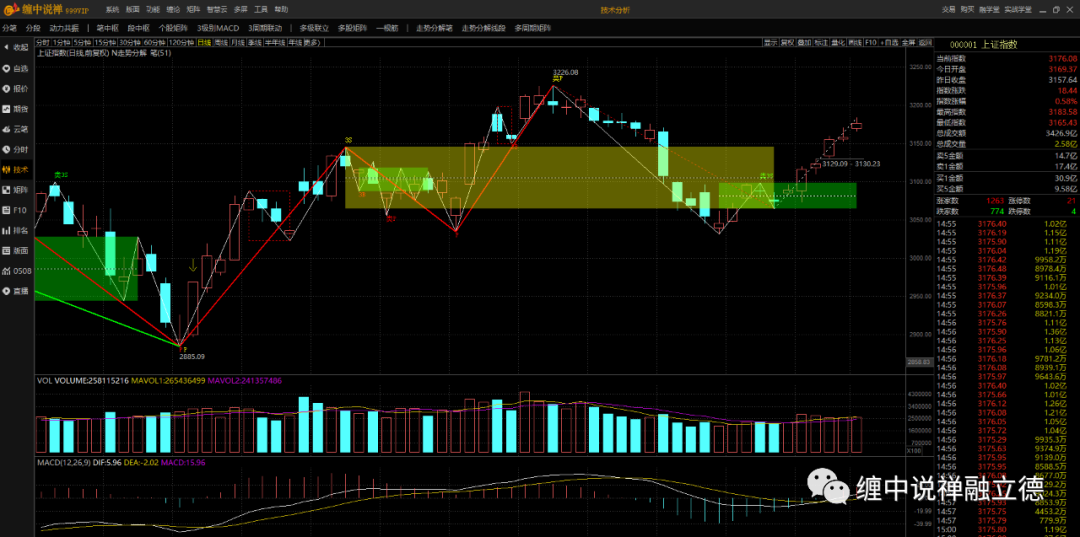
Task: Expand 更多 period options
Action: click(312, 43)
